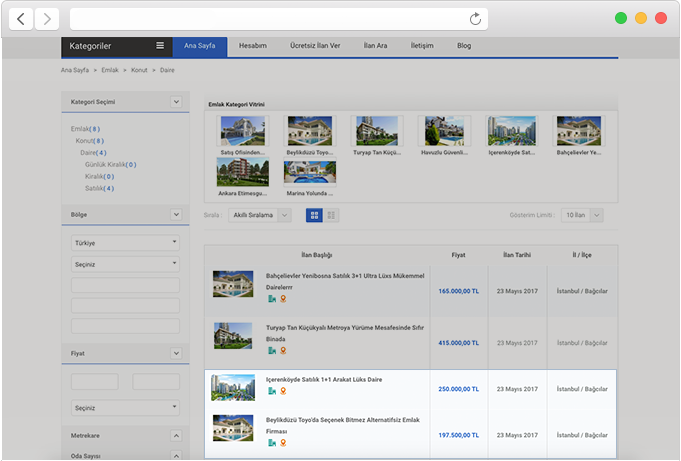Open the Kategoriler hamburger menu icon
Image resolution: width=681 pixels, height=461 pixels.
point(160,46)
